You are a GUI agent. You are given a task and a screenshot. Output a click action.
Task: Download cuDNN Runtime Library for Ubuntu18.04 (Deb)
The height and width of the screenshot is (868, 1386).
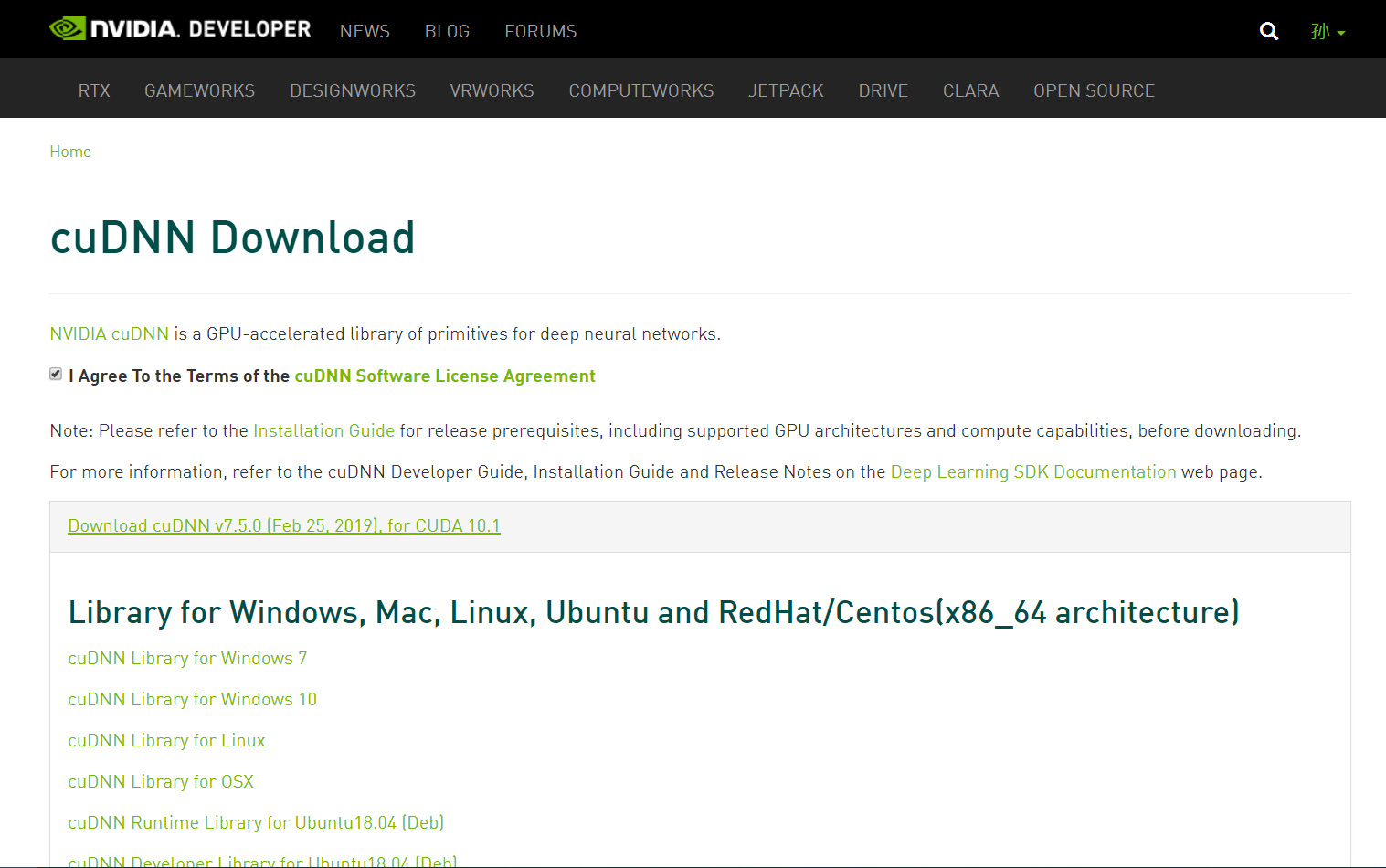click(256, 822)
